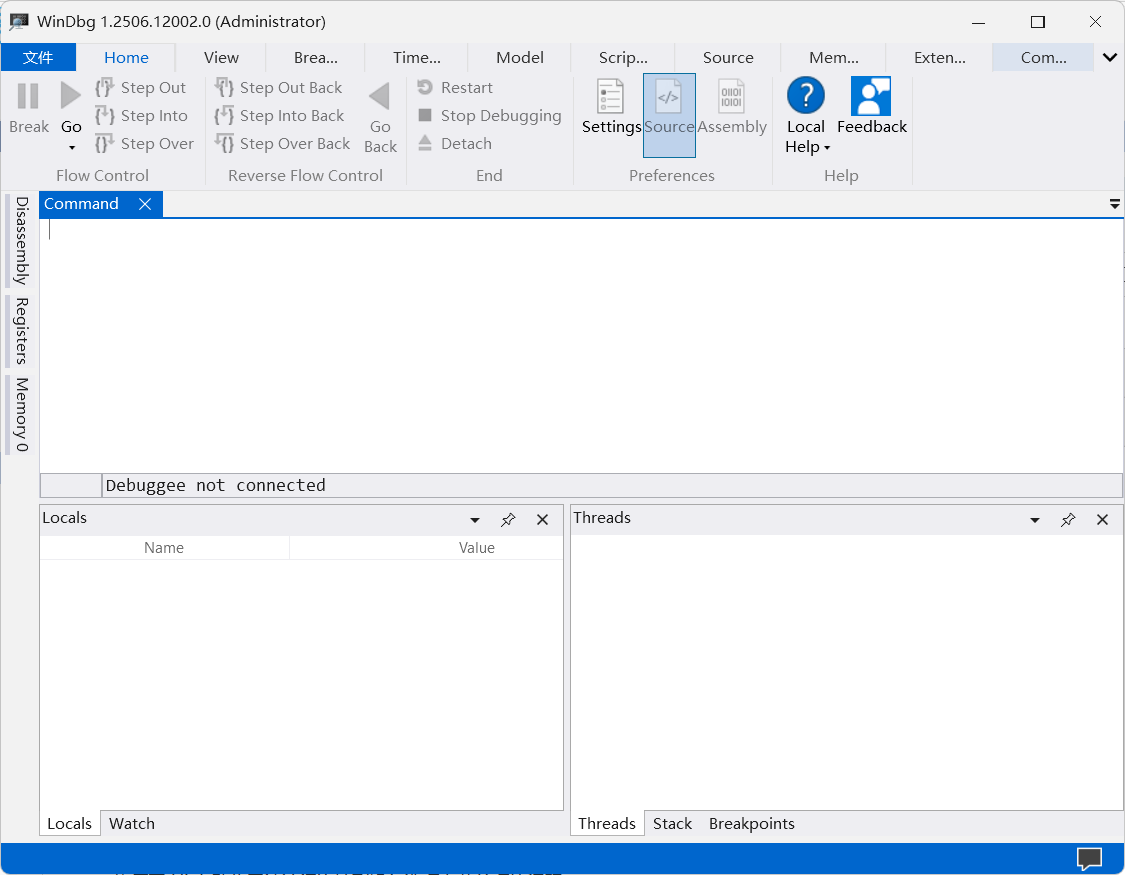The width and height of the screenshot is (1125, 875).
Task: Open the Go button dropdown arrow
Action: click(x=72, y=148)
